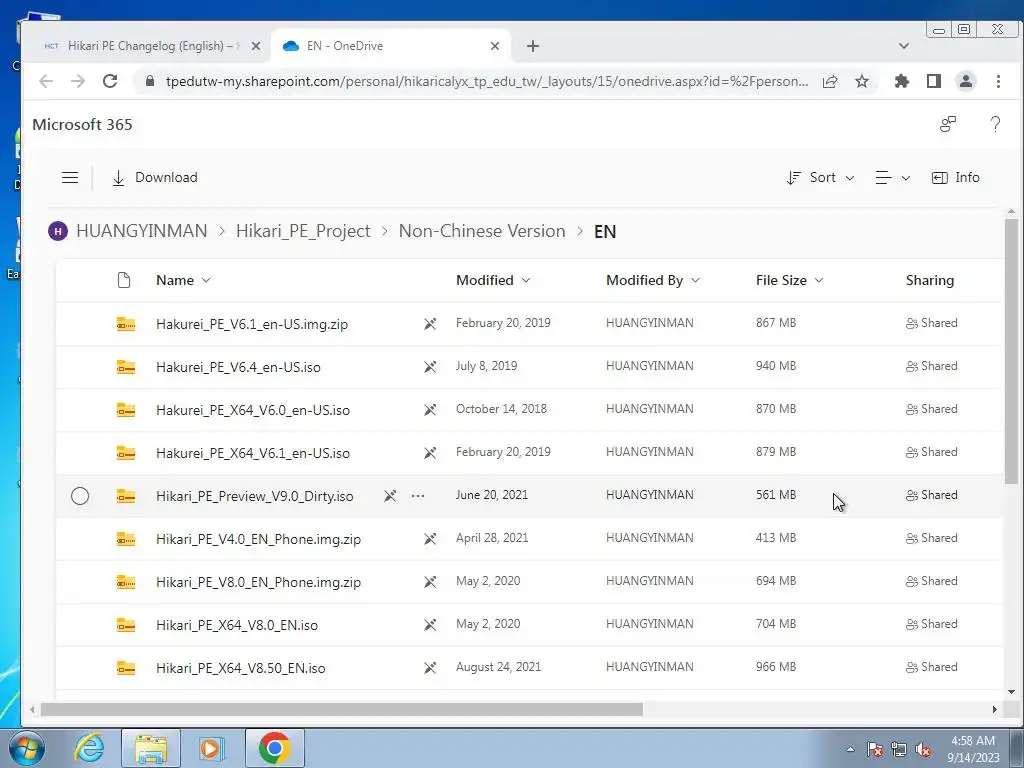The width and height of the screenshot is (1024, 768).
Task: Click the pin icon on Hikari_PE_X64_V8.0_EN.iso row
Action: pyautogui.click(x=430, y=626)
